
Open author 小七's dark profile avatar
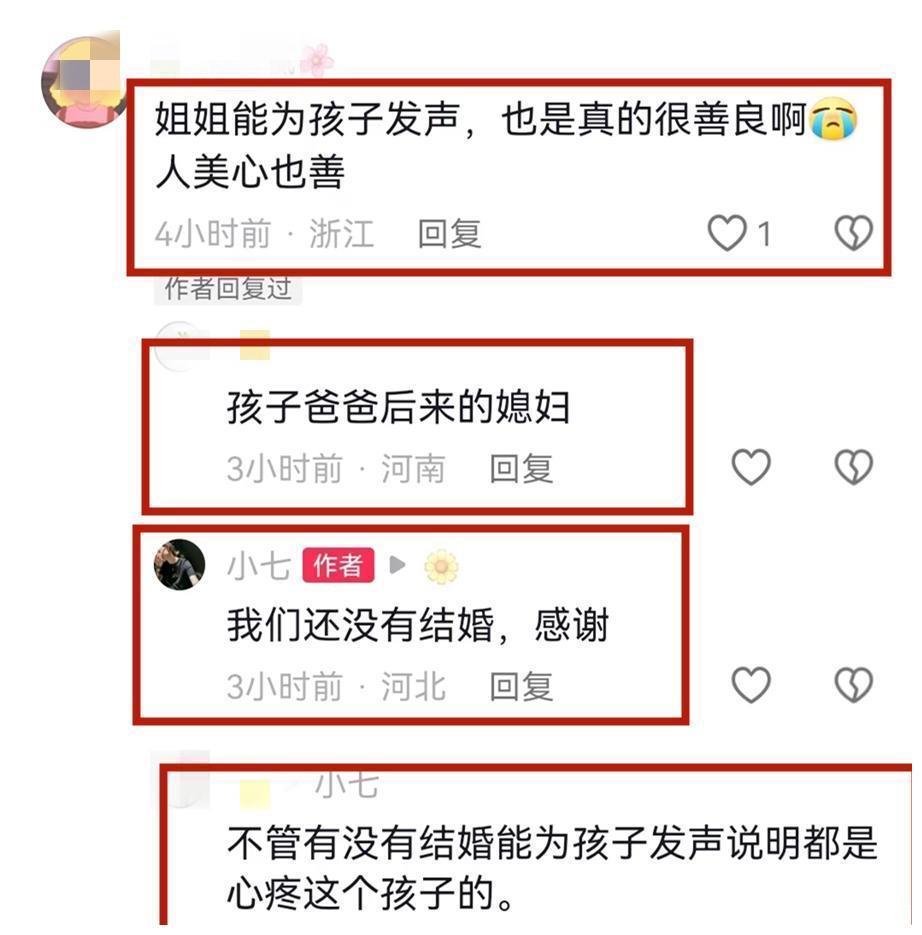180,565
